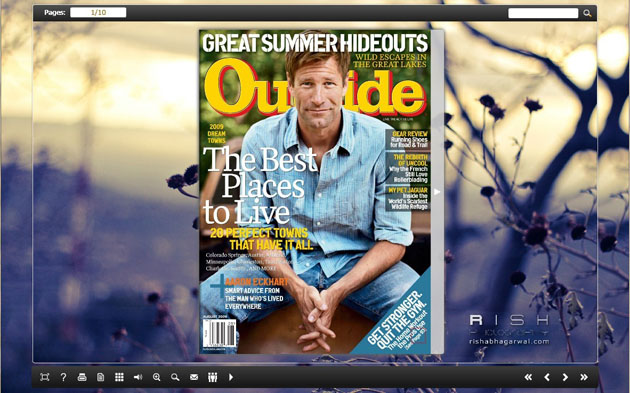The image size is (630, 393).
Task: Flip page using right edge arrow
Action: (437, 192)
